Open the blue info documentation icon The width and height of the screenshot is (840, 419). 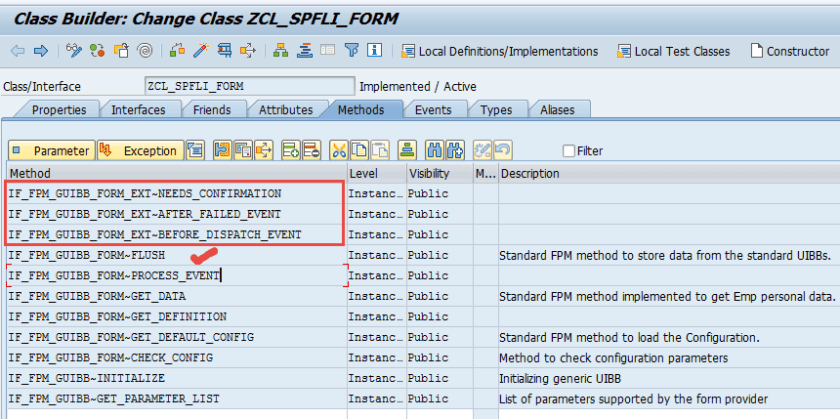(374, 51)
